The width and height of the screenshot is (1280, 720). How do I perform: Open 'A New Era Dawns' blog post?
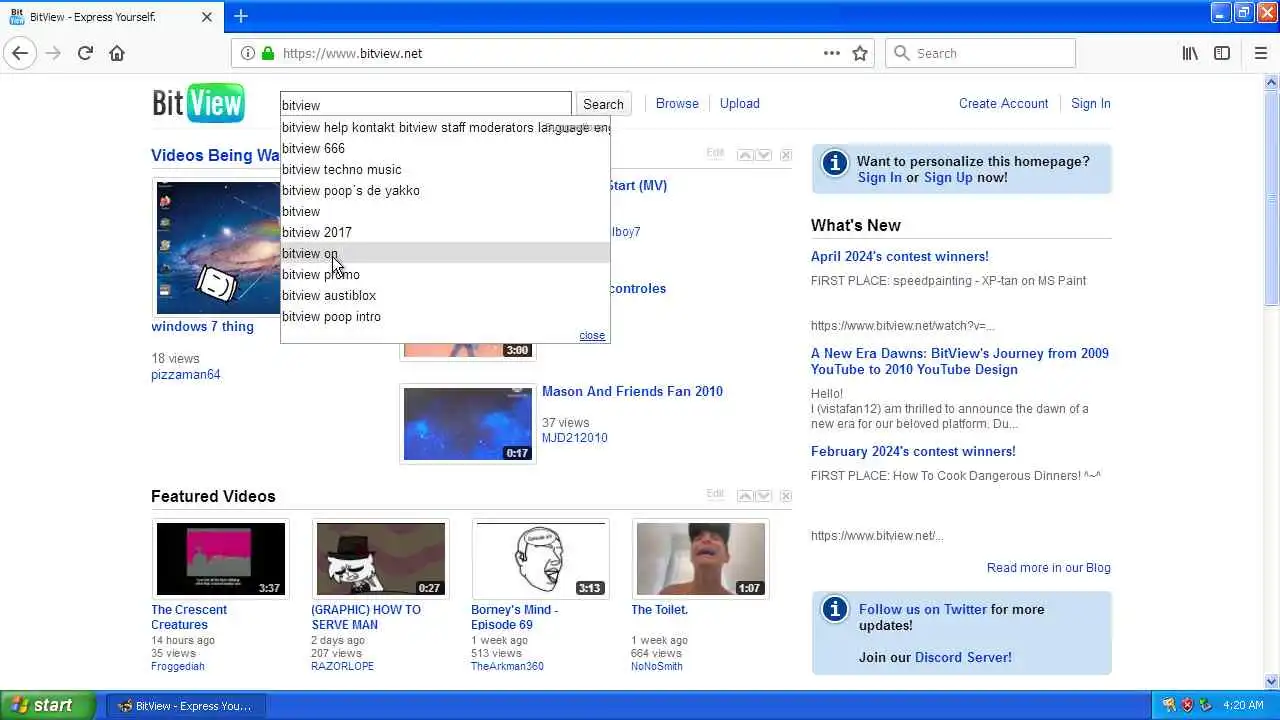pyautogui.click(x=960, y=361)
